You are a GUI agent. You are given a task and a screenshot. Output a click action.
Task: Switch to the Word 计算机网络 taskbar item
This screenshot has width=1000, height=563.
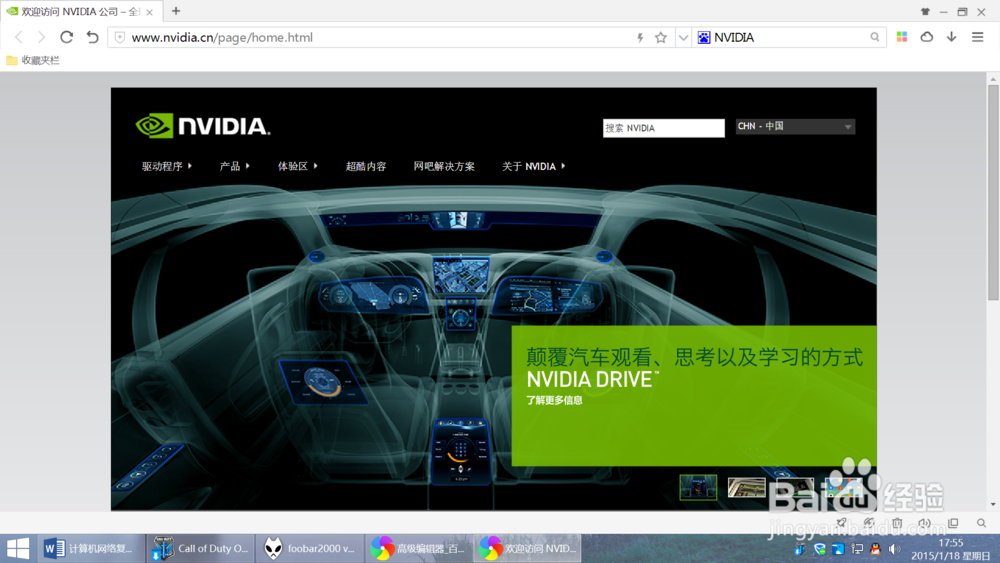click(91, 548)
